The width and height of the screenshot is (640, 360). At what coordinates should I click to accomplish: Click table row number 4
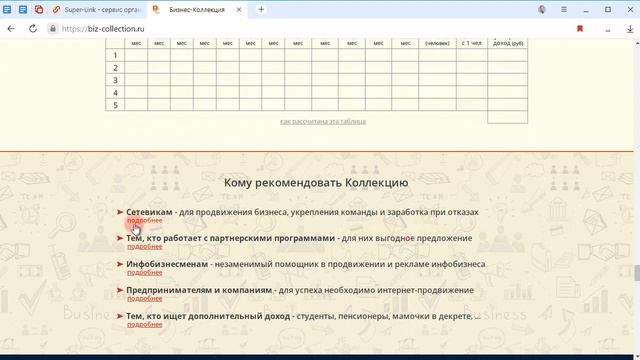(x=115, y=93)
